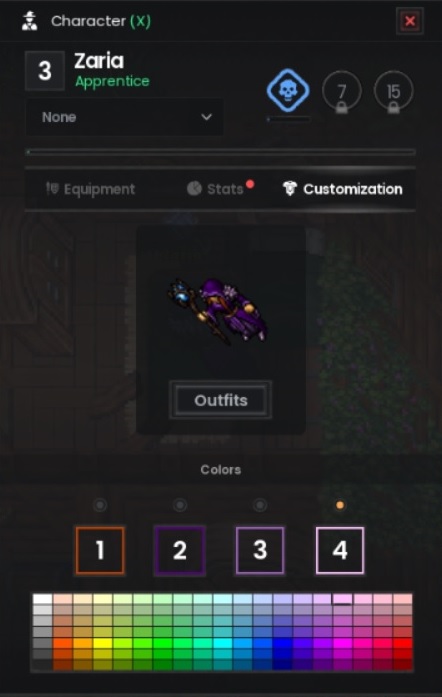The width and height of the screenshot is (442, 697).
Task: Click the red X close icon
Action: point(410,20)
